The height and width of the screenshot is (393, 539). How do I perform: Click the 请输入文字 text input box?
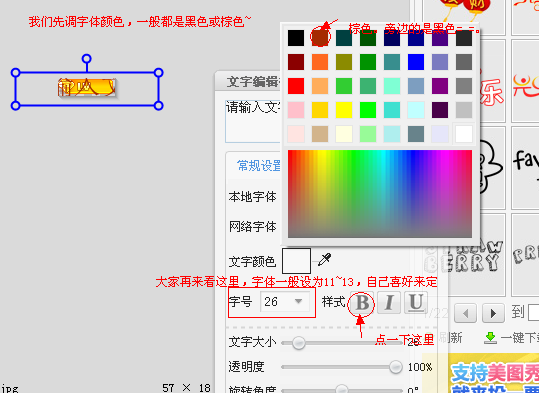click(x=254, y=121)
